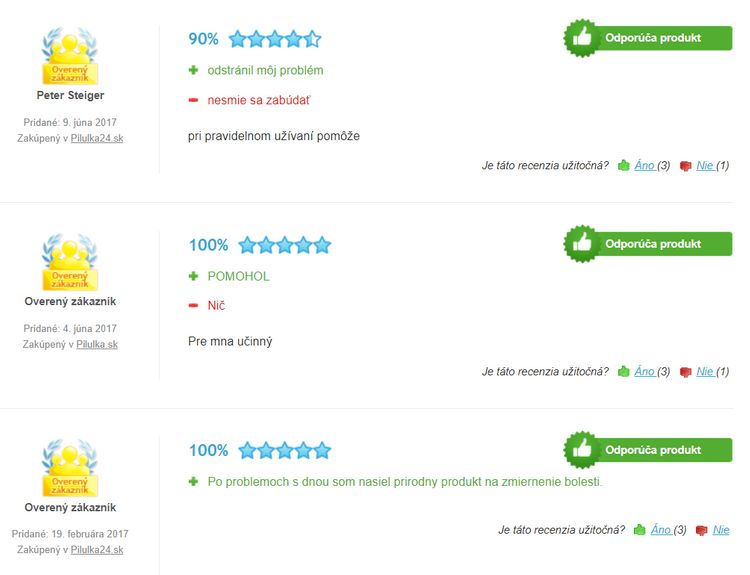Vote Áno on the POMOHOL review
Screen dimensions: 750x575
coord(644,372)
